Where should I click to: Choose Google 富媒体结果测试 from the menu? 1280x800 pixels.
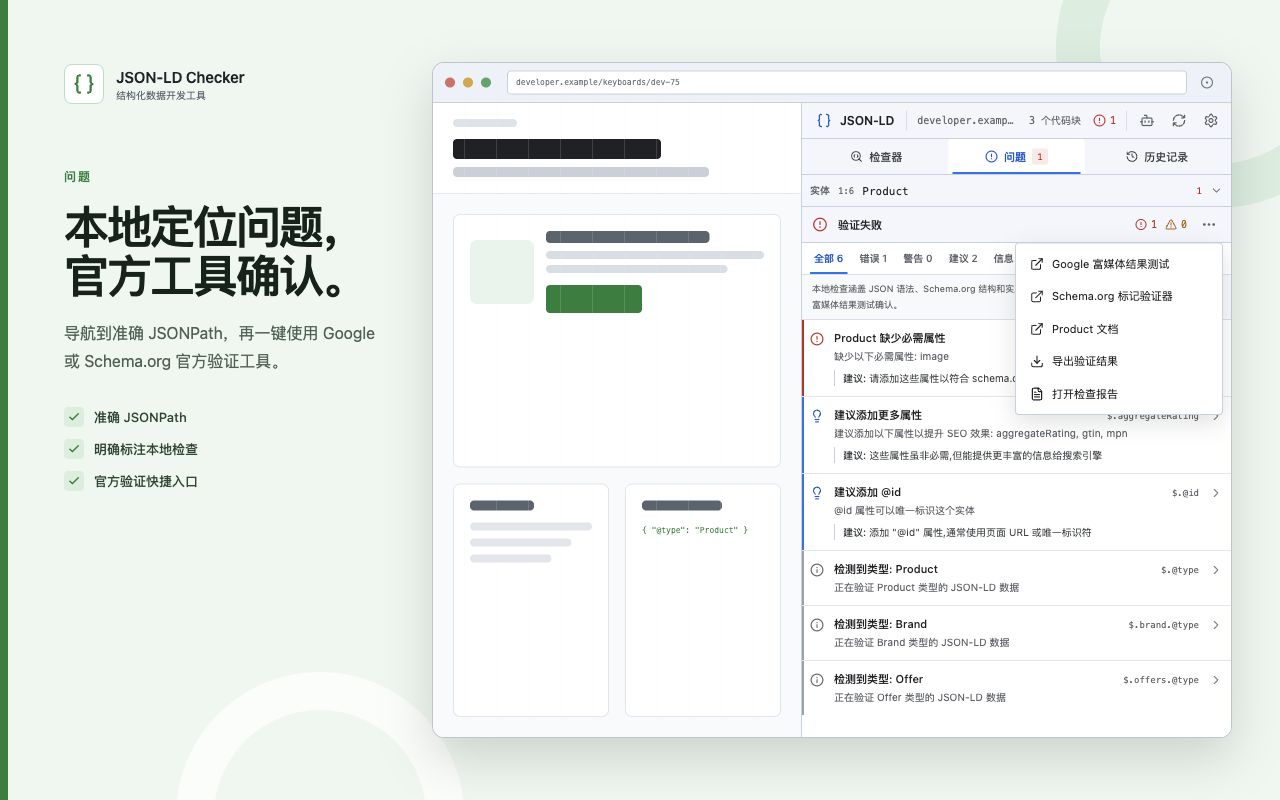pyautogui.click(x=1118, y=265)
